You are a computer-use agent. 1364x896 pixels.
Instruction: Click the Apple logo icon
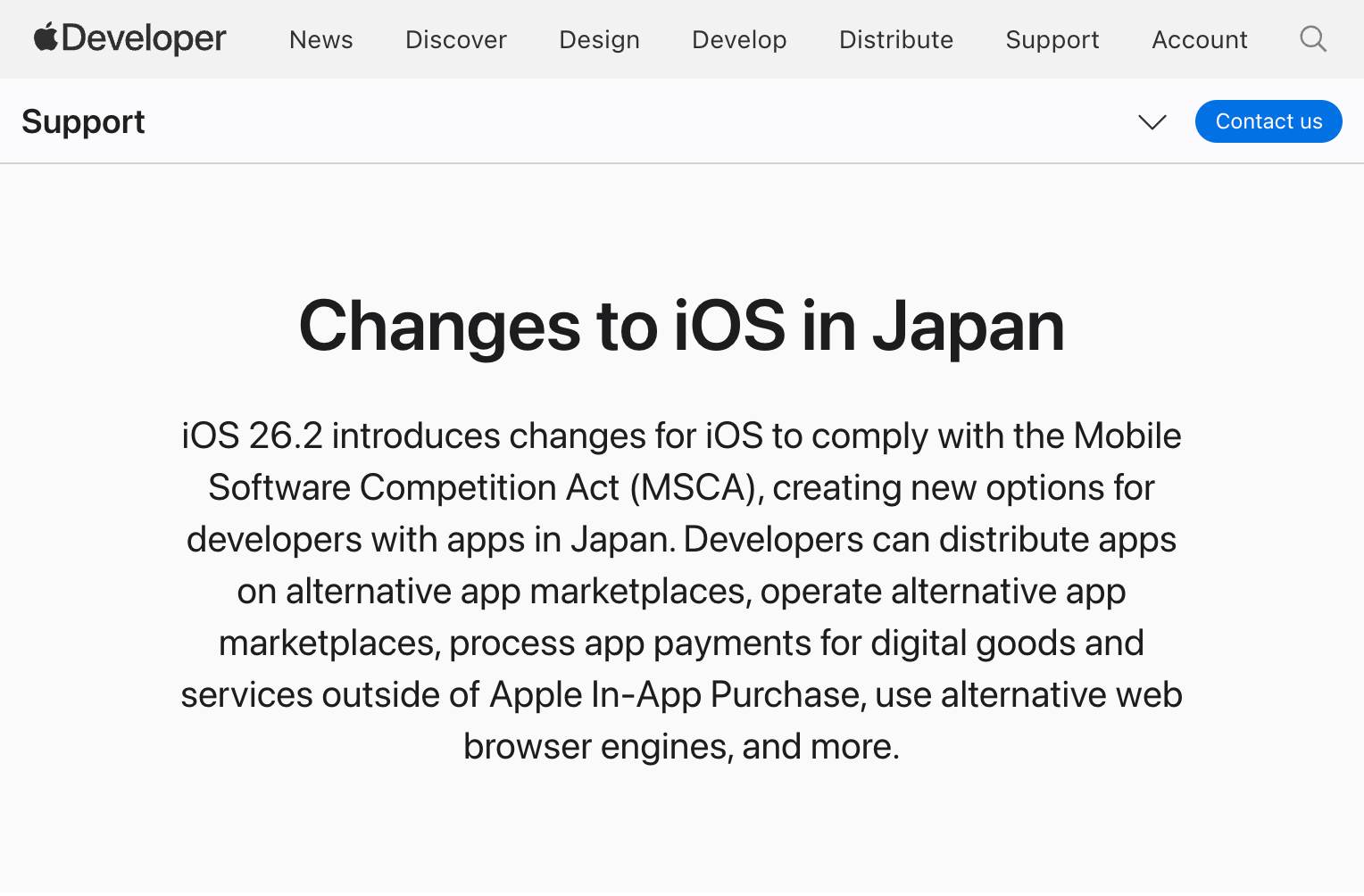click(46, 37)
